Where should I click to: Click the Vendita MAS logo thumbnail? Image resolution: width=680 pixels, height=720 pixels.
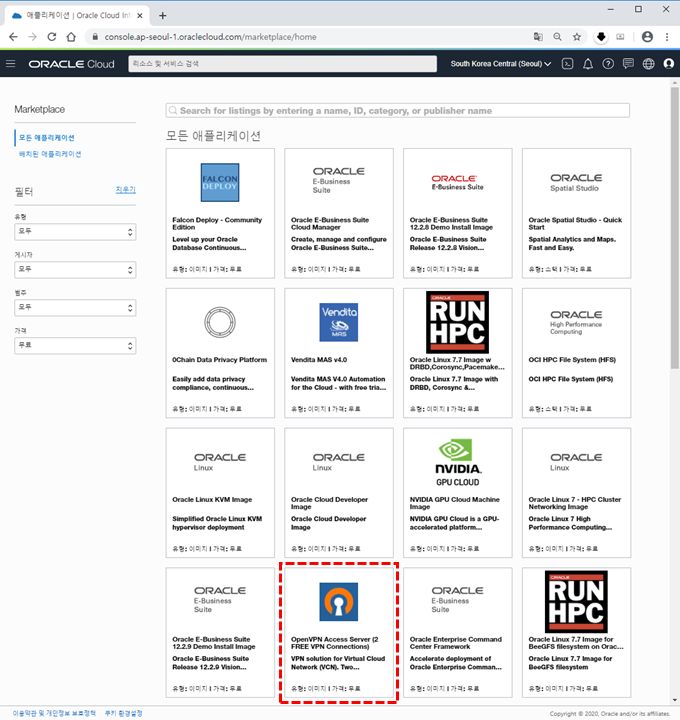[x=339, y=322]
